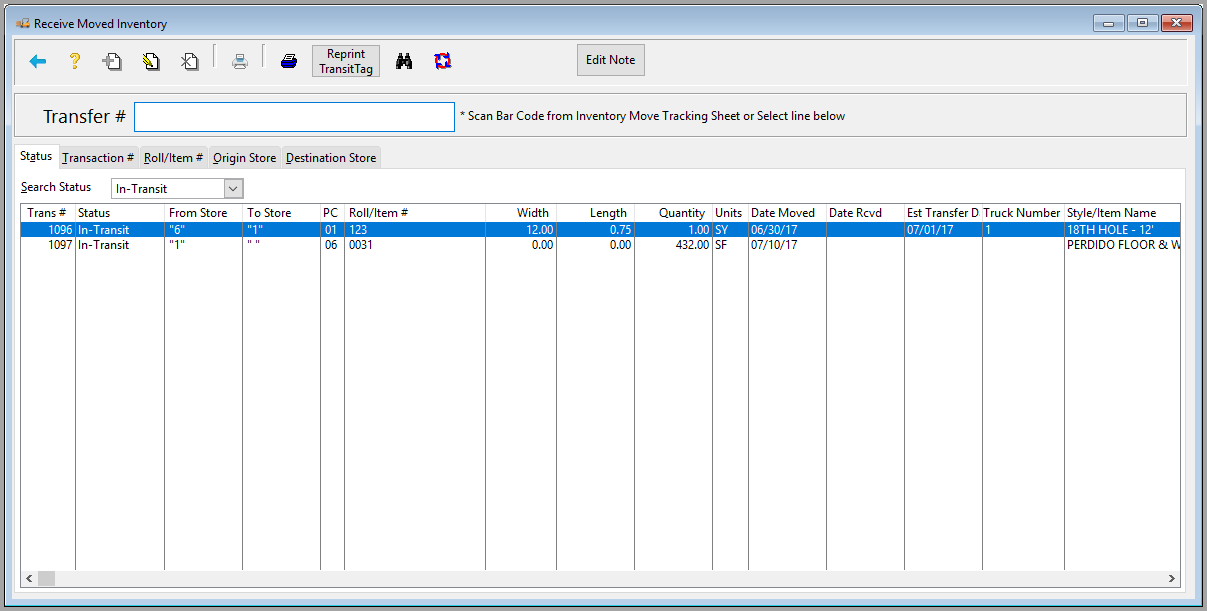
Task: Click the Date Moved column header
Action: pyautogui.click(x=787, y=213)
